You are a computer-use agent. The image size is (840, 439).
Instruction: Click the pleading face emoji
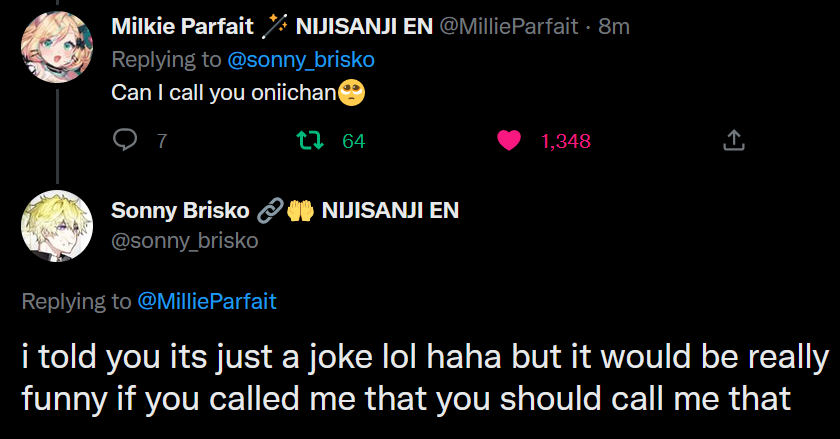click(x=352, y=93)
